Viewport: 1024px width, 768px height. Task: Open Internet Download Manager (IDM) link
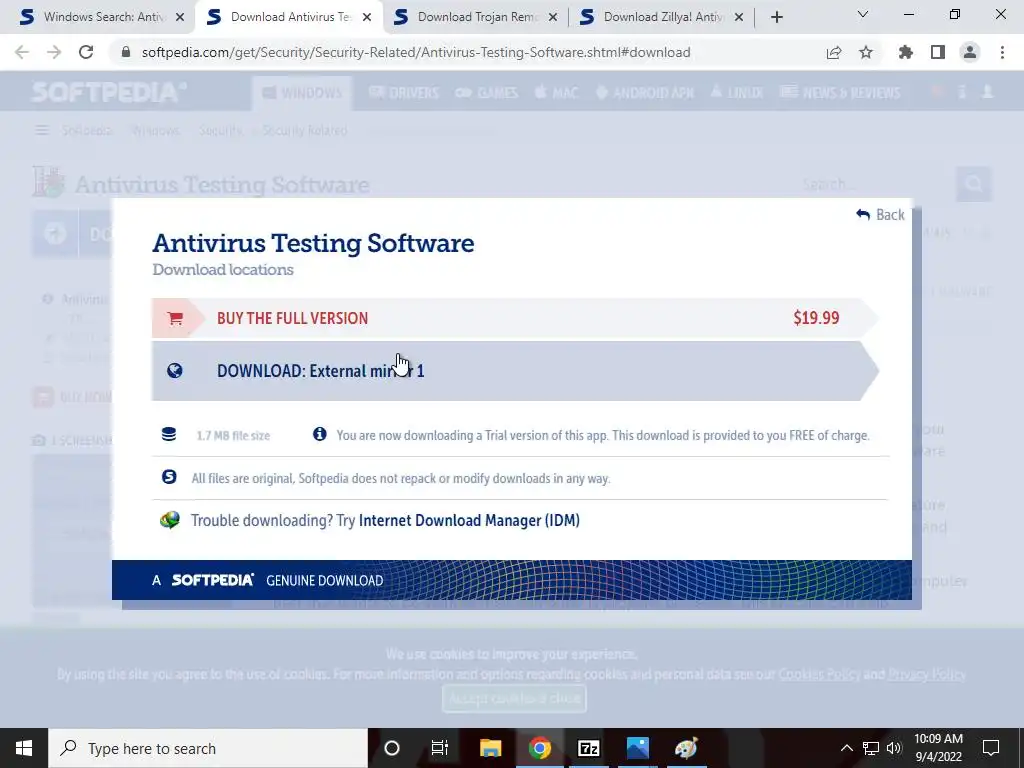(469, 520)
